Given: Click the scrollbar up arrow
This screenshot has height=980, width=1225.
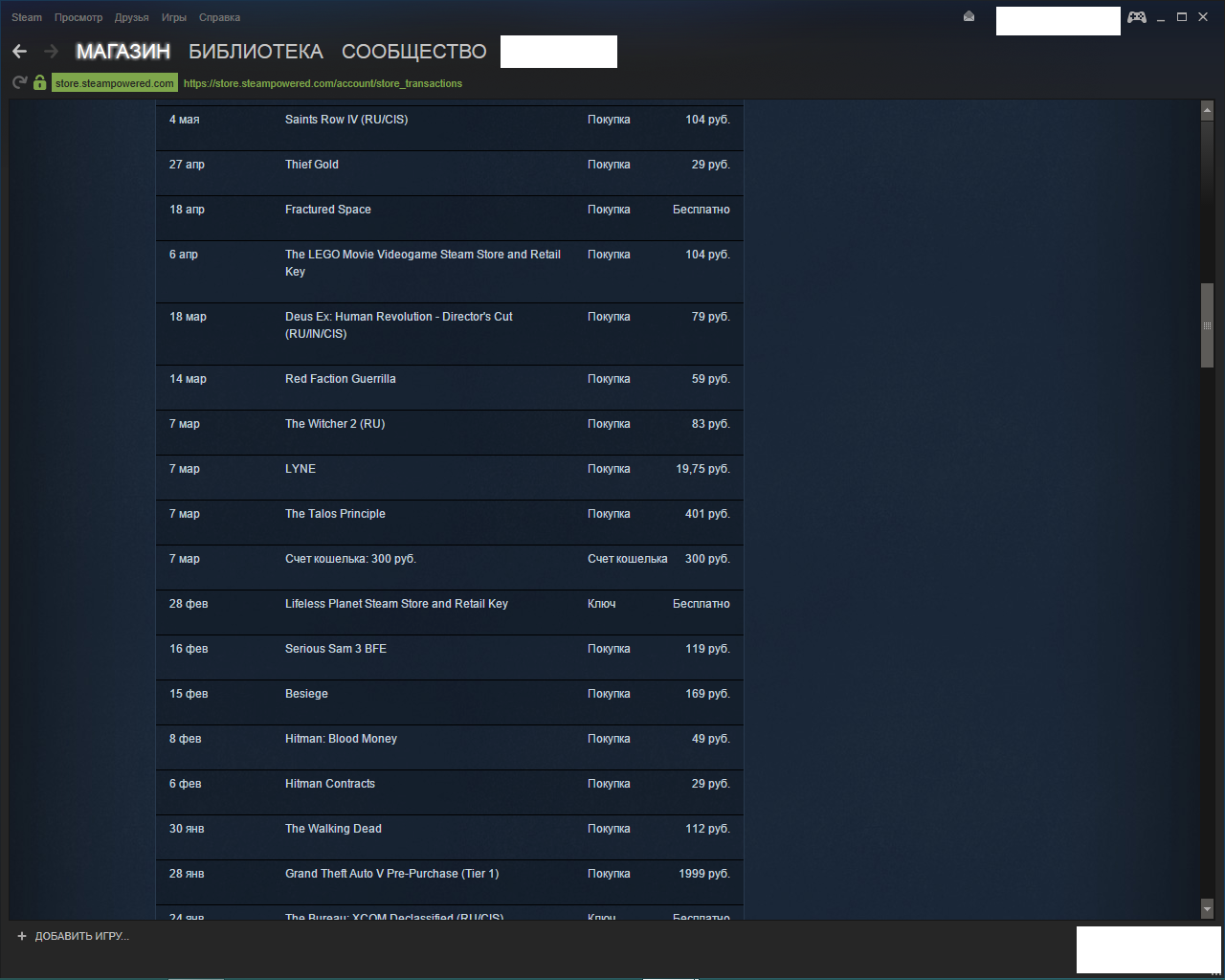Looking at the screenshot, I should point(1207,111).
